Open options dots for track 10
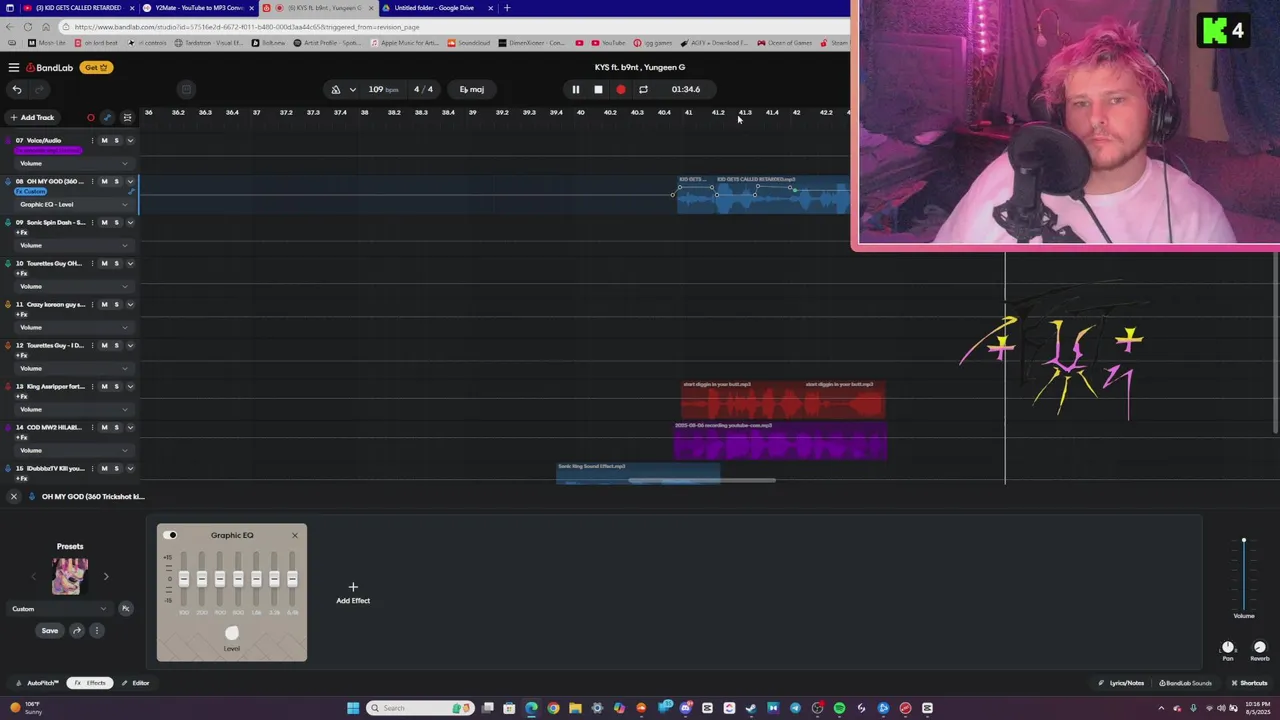The height and width of the screenshot is (720, 1280). click(x=92, y=263)
